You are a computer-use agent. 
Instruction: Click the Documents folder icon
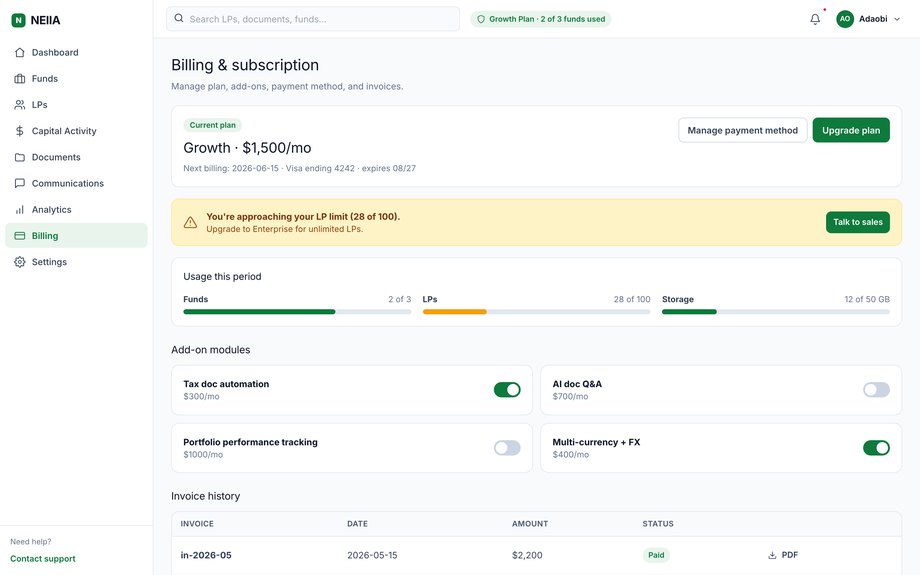pos(20,157)
